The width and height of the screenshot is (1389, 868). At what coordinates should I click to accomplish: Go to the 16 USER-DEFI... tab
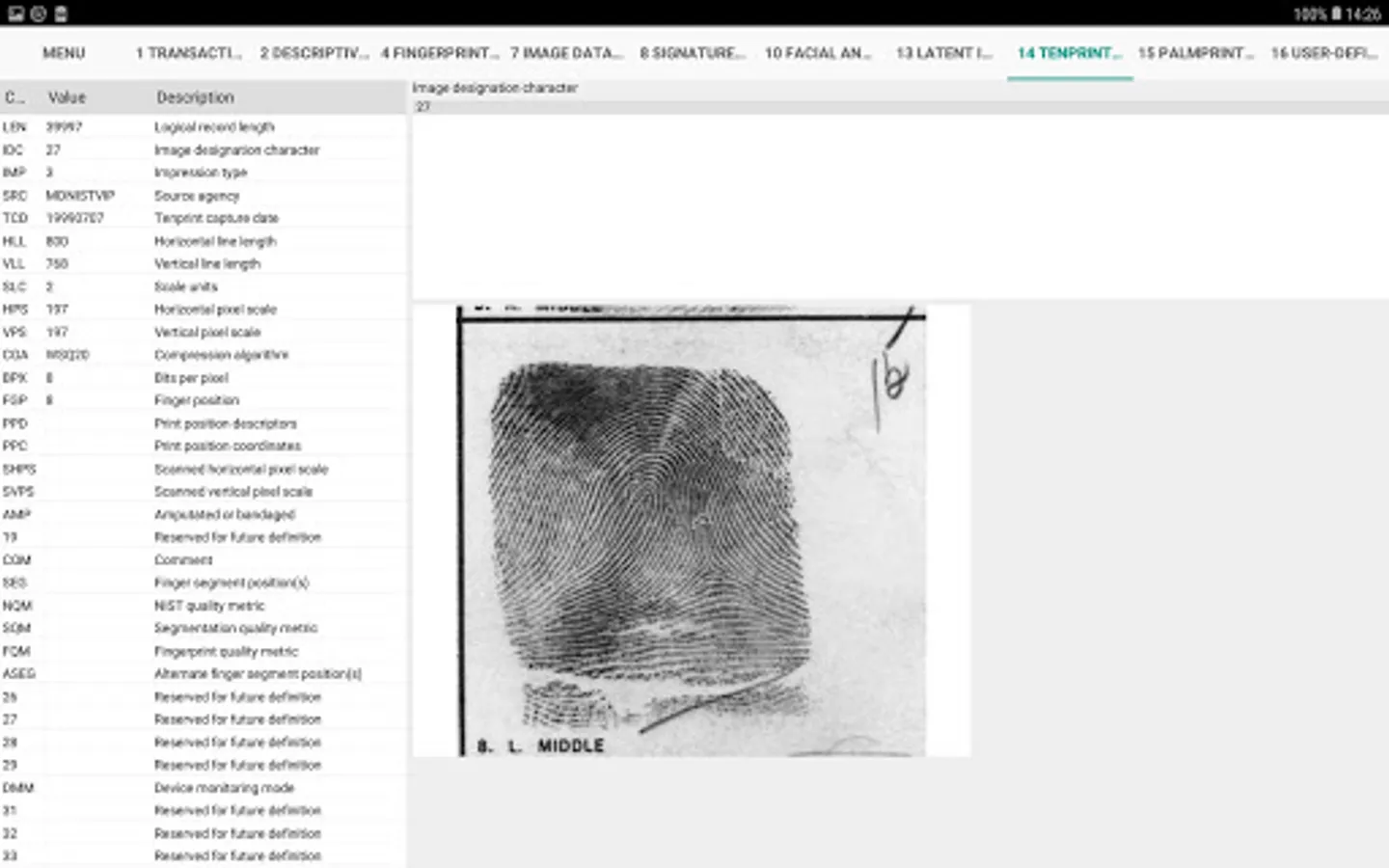pyautogui.click(x=1324, y=53)
